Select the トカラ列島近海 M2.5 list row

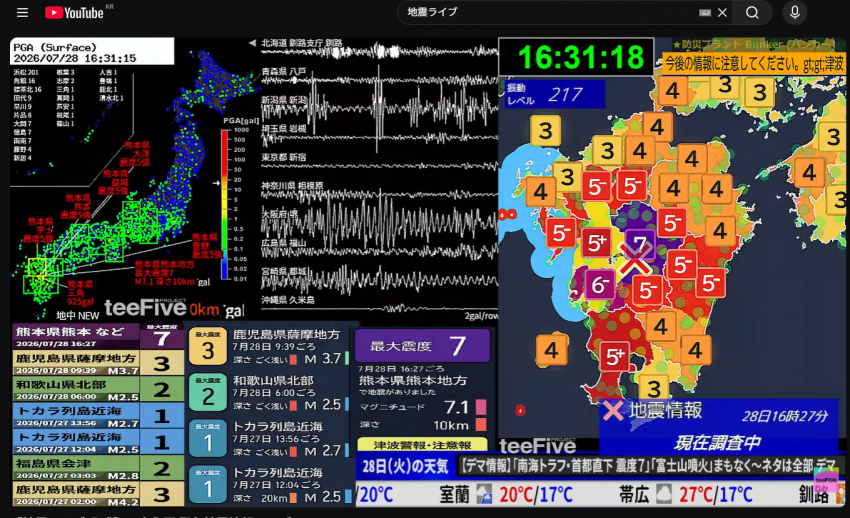(x=98, y=442)
